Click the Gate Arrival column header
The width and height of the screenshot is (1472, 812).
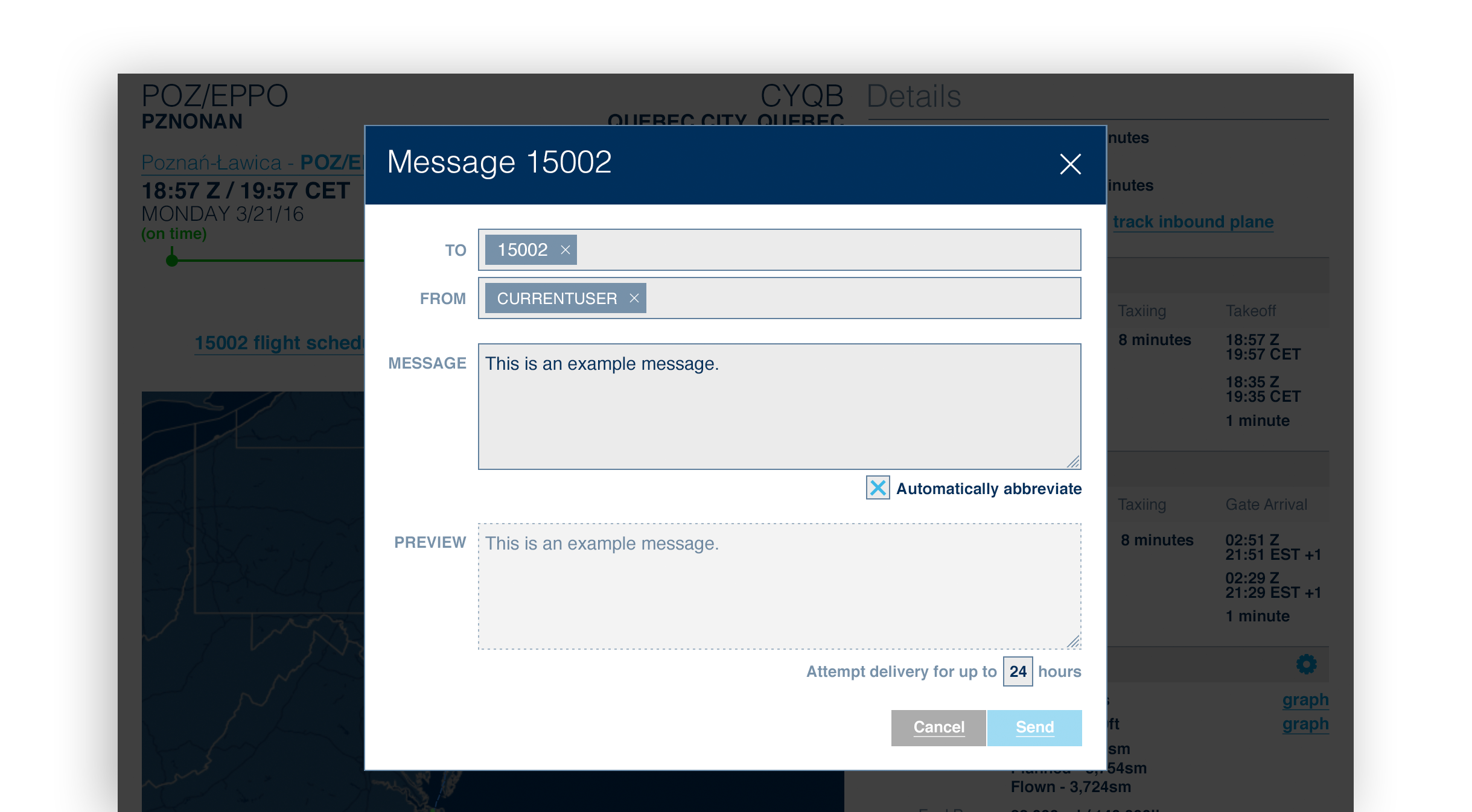pos(1266,505)
